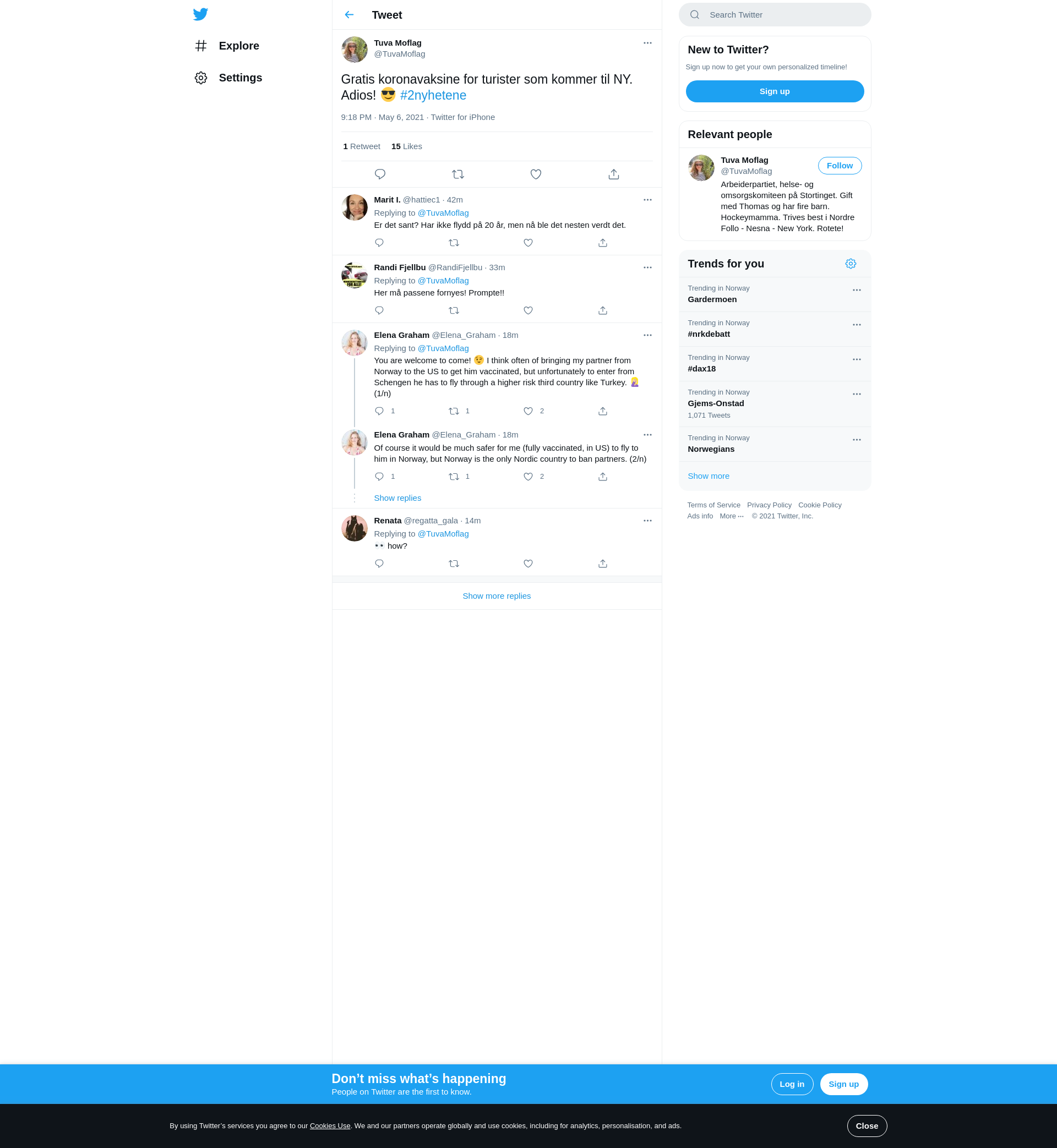Like Marit I.'s reply
The image size is (1057, 1148).
pyautogui.click(x=528, y=243)
